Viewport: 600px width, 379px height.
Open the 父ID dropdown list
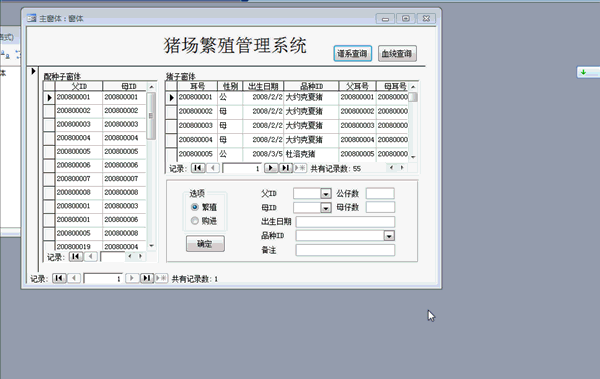click(326, 194)
